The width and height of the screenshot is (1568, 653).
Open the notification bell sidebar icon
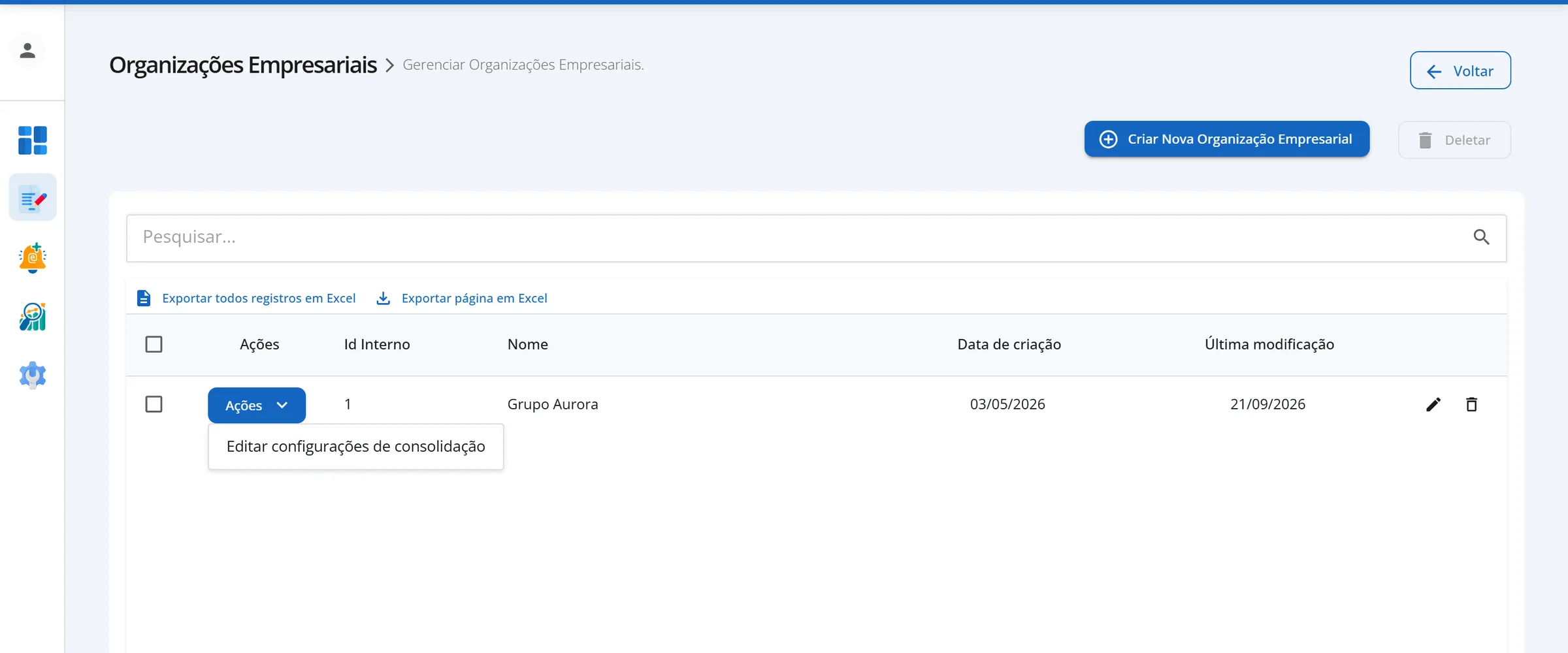click(33, 257)
